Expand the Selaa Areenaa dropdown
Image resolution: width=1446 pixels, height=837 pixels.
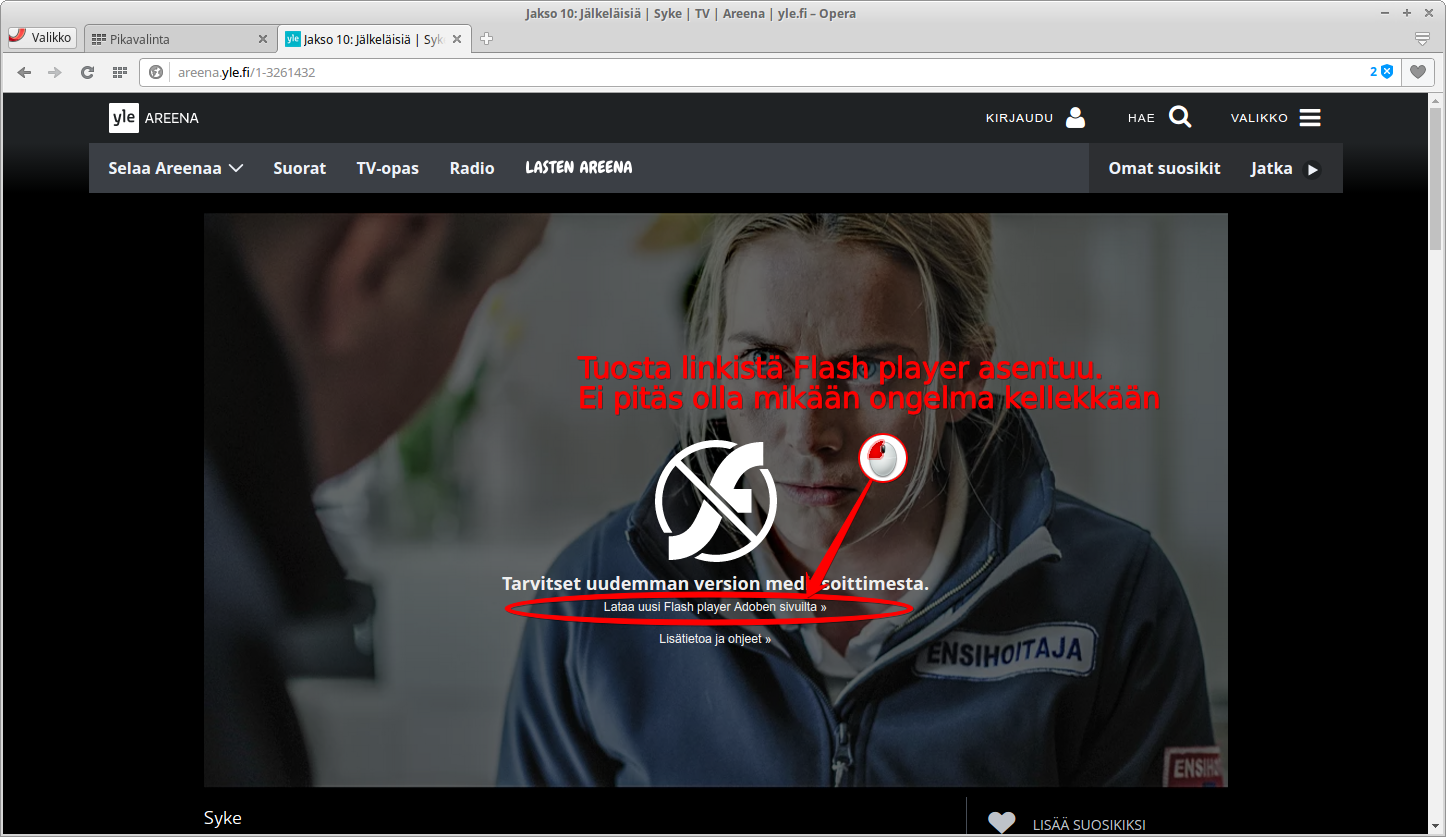(x=176, y=168)
